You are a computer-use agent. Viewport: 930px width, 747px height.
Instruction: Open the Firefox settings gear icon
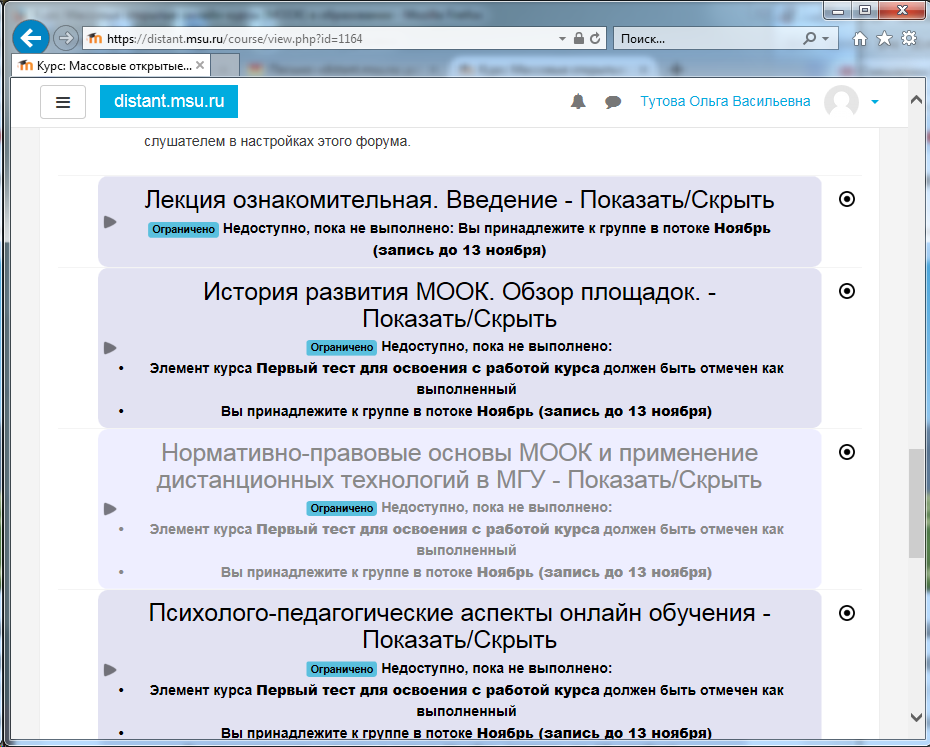[x=908, y=37]
